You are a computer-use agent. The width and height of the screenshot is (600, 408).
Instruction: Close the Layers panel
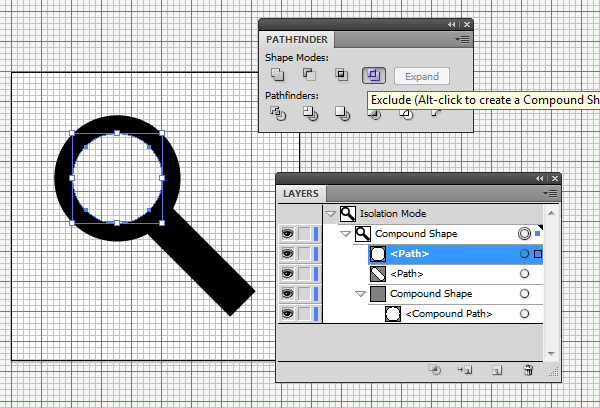(555, 178)
